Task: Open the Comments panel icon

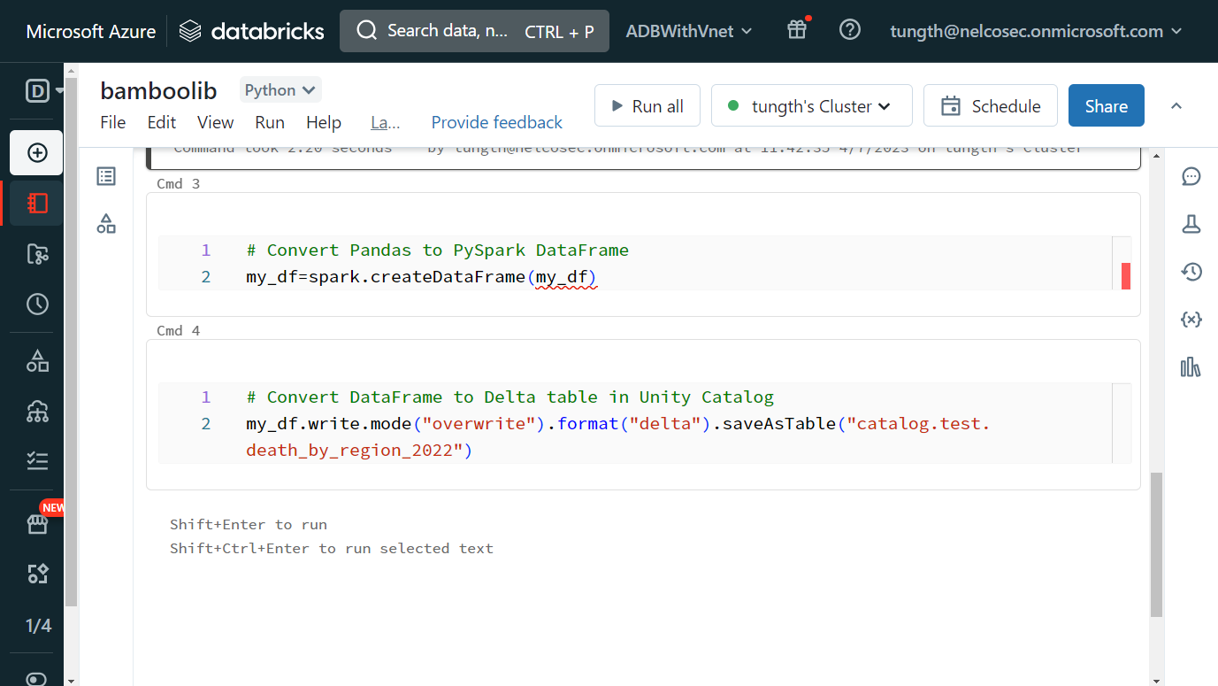Action: coord(1190,177)
